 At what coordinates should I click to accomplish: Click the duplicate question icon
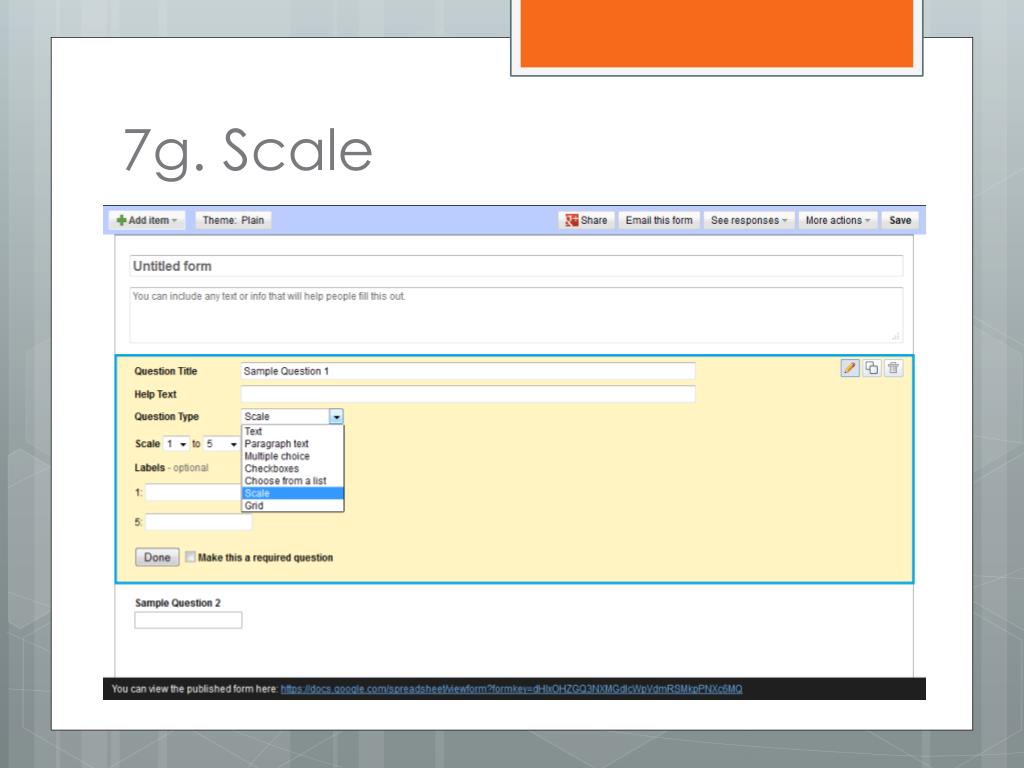(x=871, y=368)
